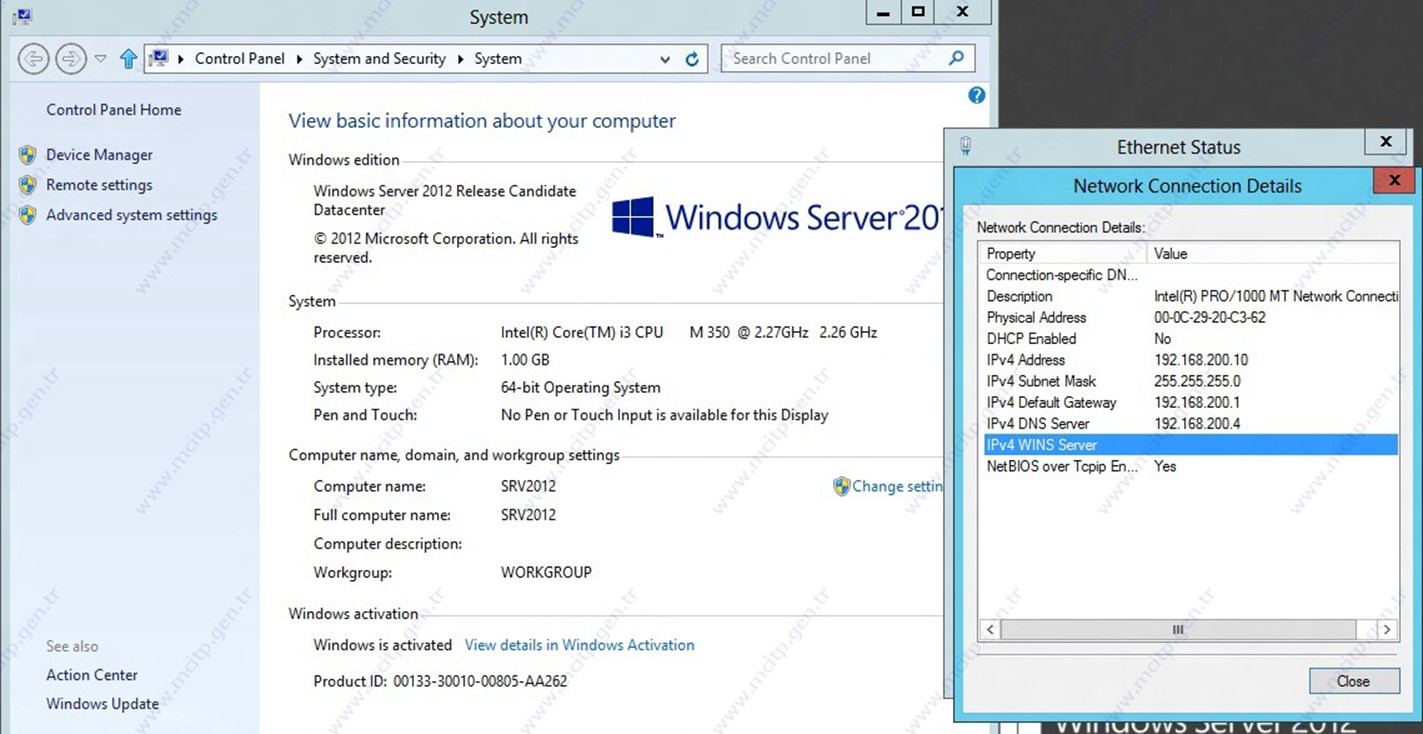Click Change settings link
Screen dimensions: 1423x734
tap(897, 486)
